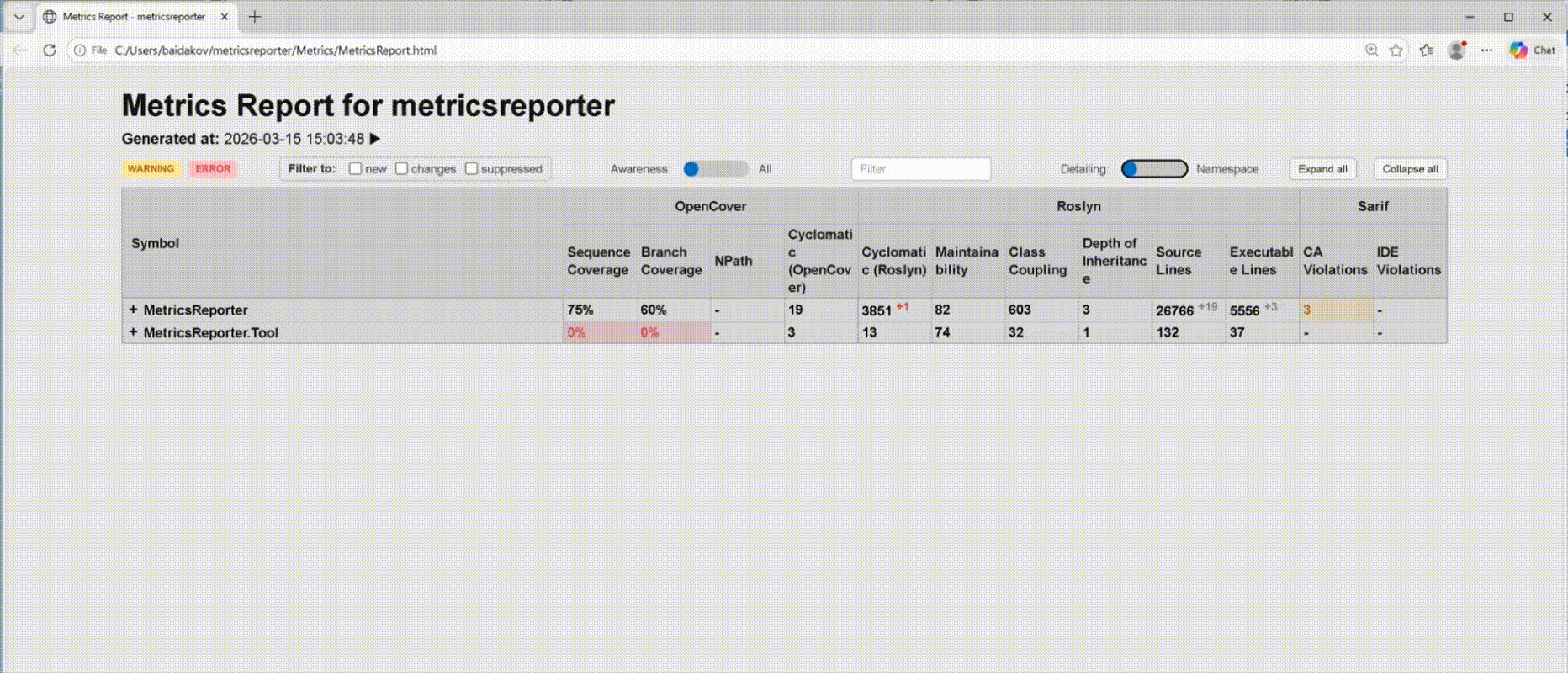Open the Copilot Chat button
This screenshot has height=673, width=1568.
click(1532, 50)
